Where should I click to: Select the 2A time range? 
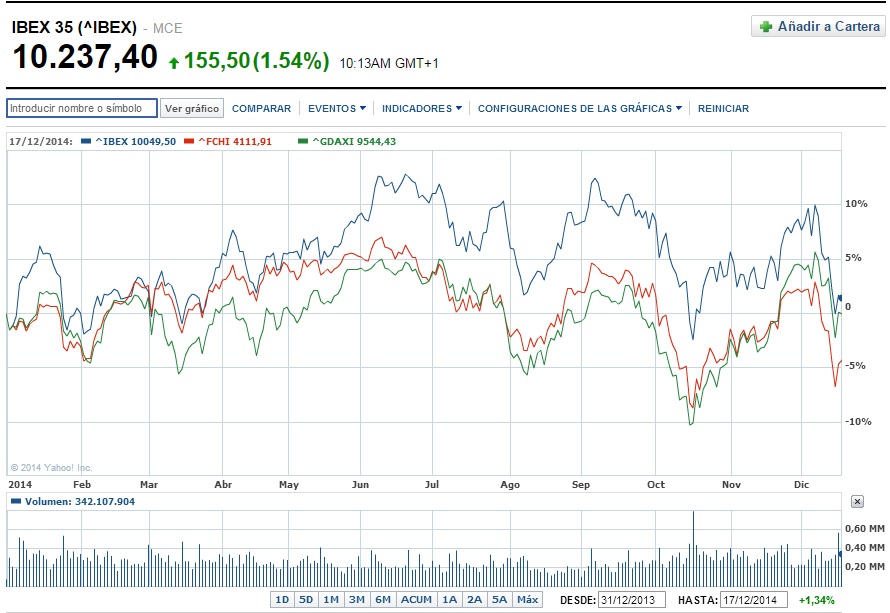point(475,599)
